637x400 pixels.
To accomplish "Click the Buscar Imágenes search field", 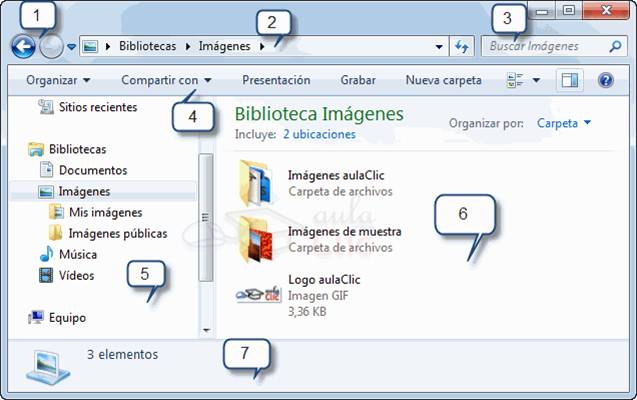I will pyautogui.click(x=545, y=47).
